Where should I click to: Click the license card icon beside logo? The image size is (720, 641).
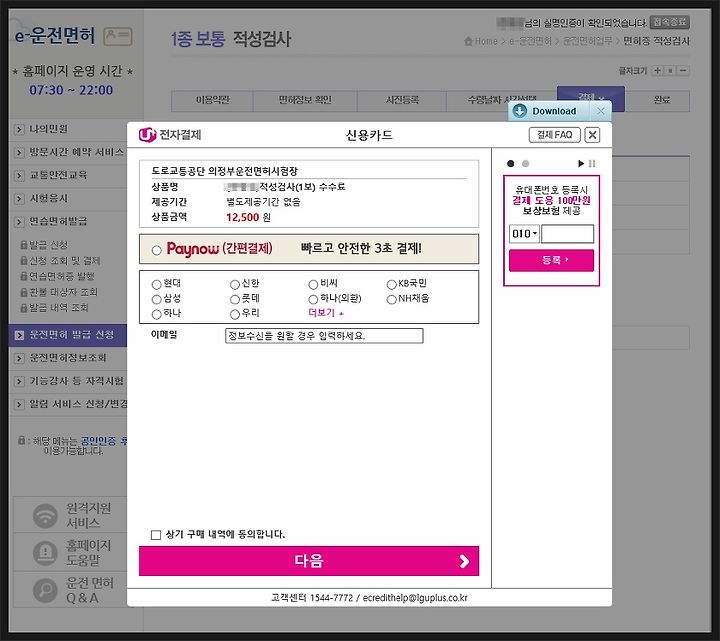(118, 36)
